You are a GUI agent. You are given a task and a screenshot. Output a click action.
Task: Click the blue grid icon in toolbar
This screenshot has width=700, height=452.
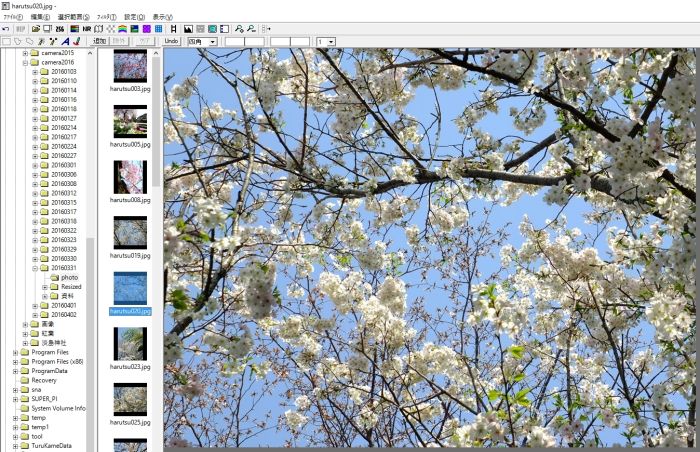(x=159, y=29)
